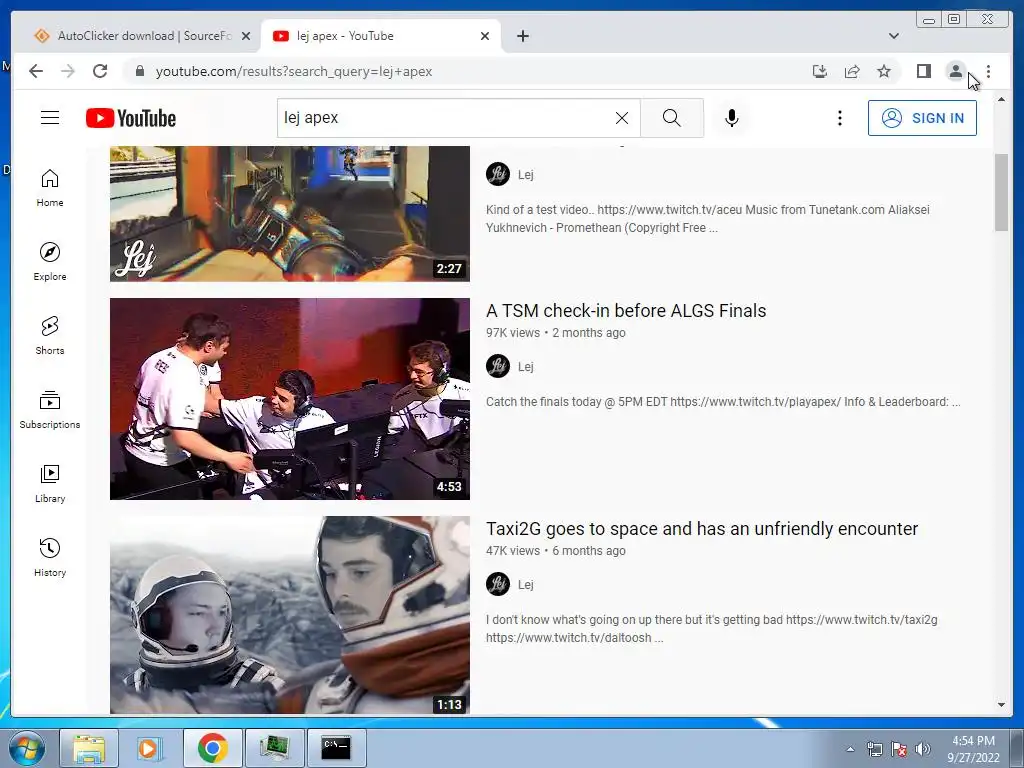Click the browser Back arrow
Viewport: 1024px width, 768px height.
[36, 71]
